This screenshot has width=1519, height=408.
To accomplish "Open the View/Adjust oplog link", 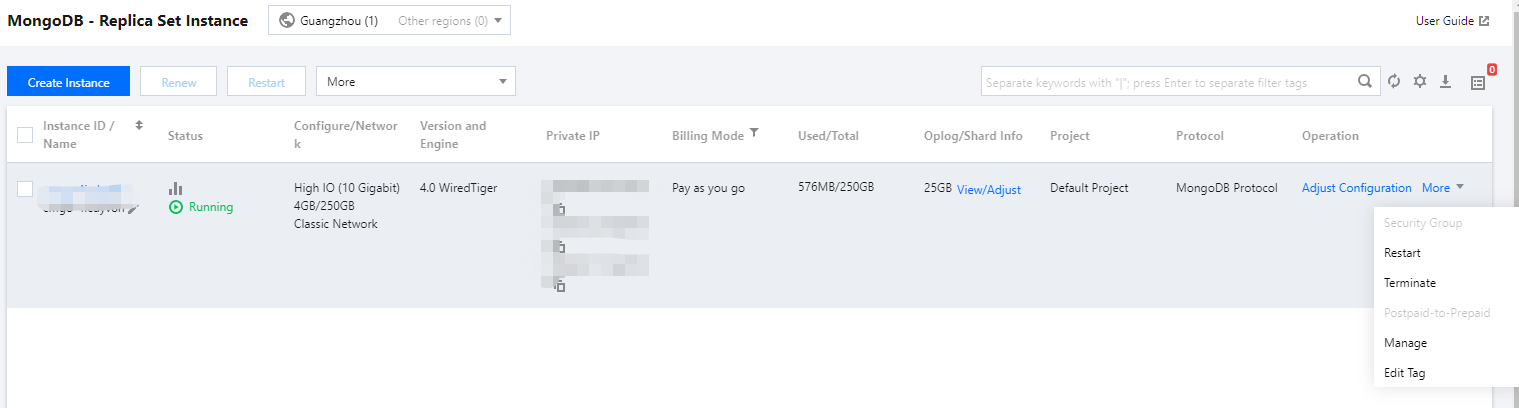I will pos(989,190).
